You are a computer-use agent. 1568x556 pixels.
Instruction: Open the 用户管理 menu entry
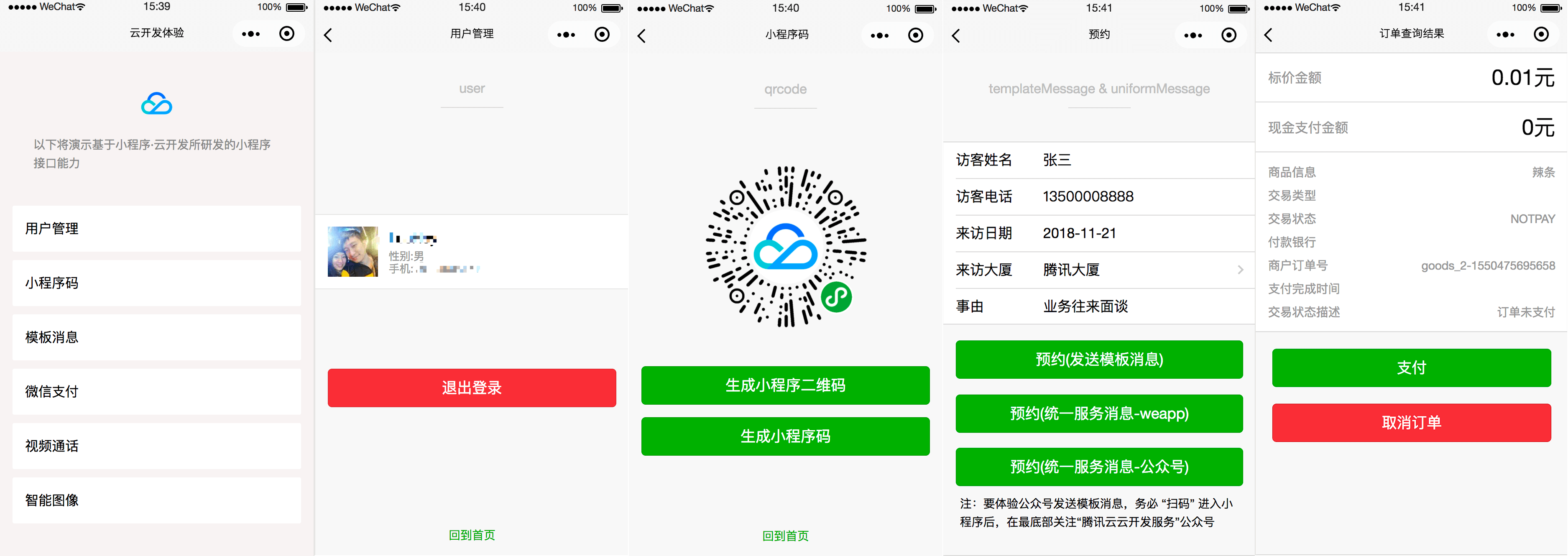156,229
